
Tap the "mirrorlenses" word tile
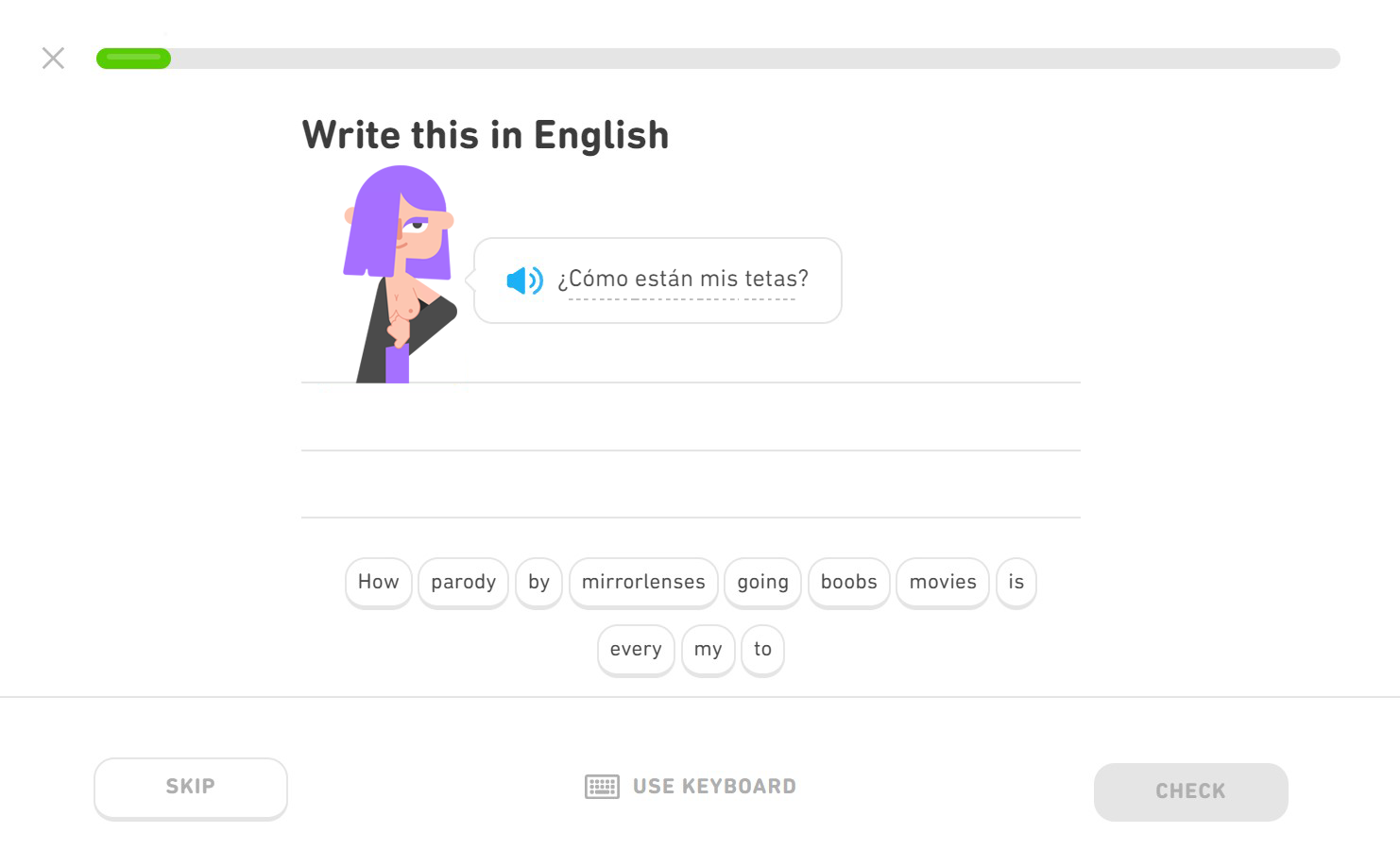point(643,583)
